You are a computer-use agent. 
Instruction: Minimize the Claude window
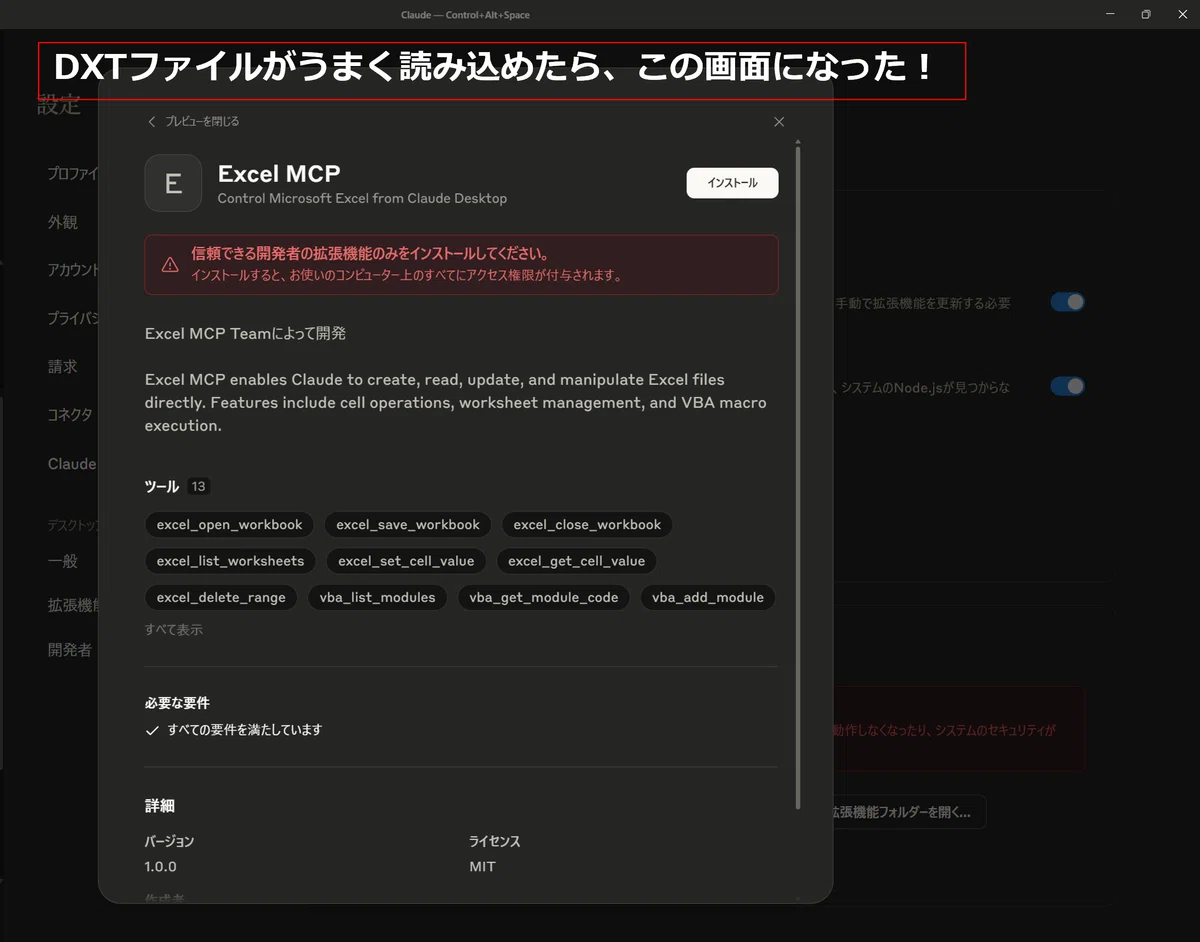coord(1111,14)
